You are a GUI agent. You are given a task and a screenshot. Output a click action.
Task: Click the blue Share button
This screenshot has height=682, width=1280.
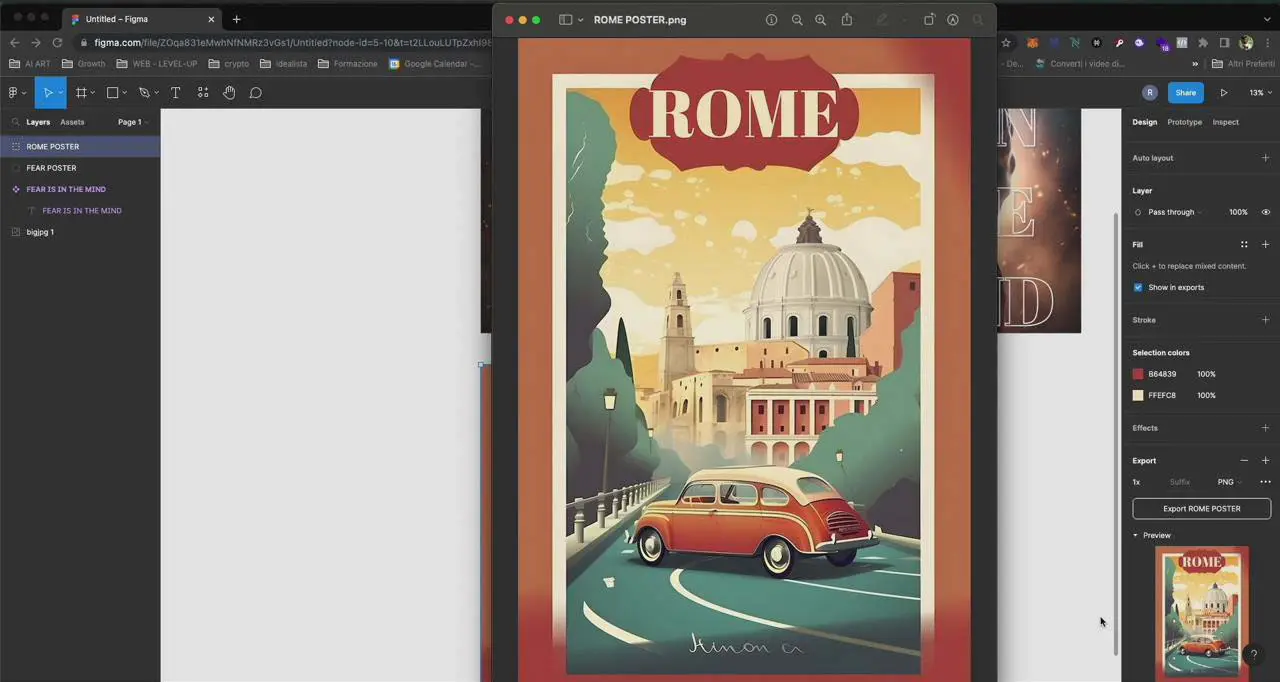(x=1185, y=93)
